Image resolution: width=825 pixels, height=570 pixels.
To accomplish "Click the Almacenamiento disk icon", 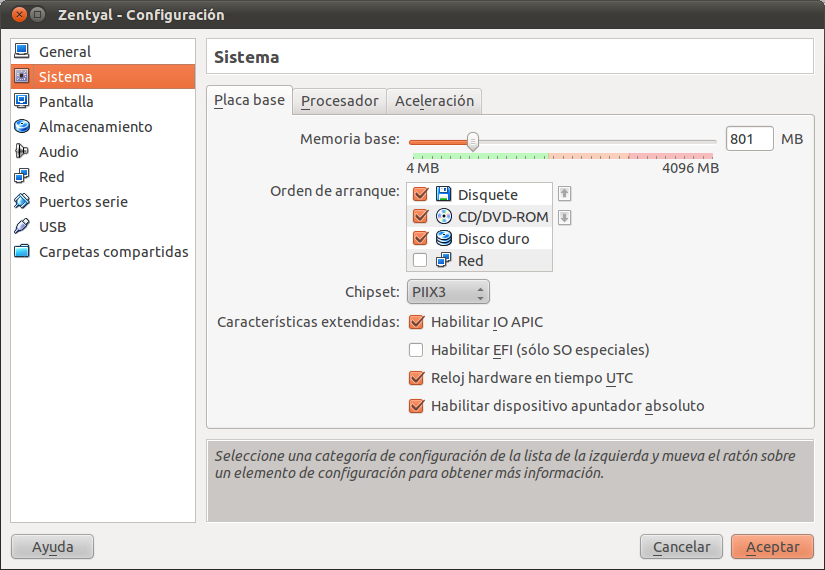I will 22,126.
